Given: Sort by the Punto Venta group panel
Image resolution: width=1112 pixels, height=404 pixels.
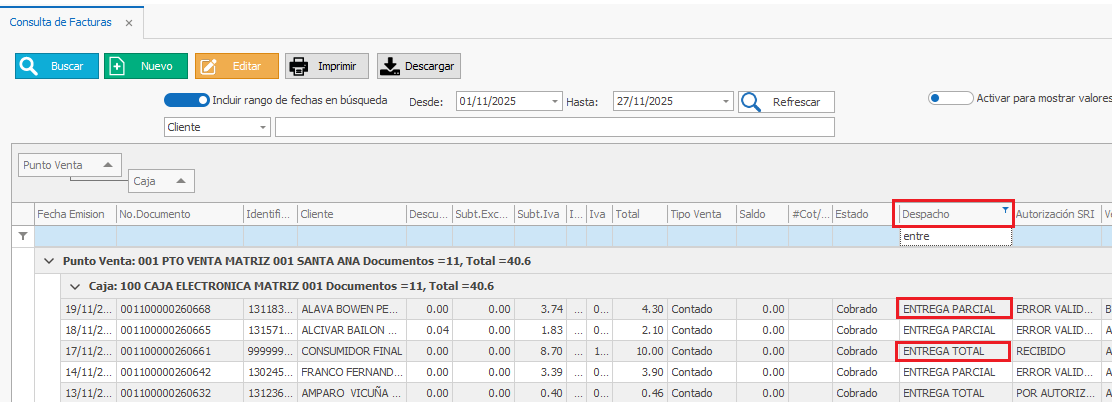Looking at the screenshot, I should coord(70,165).
